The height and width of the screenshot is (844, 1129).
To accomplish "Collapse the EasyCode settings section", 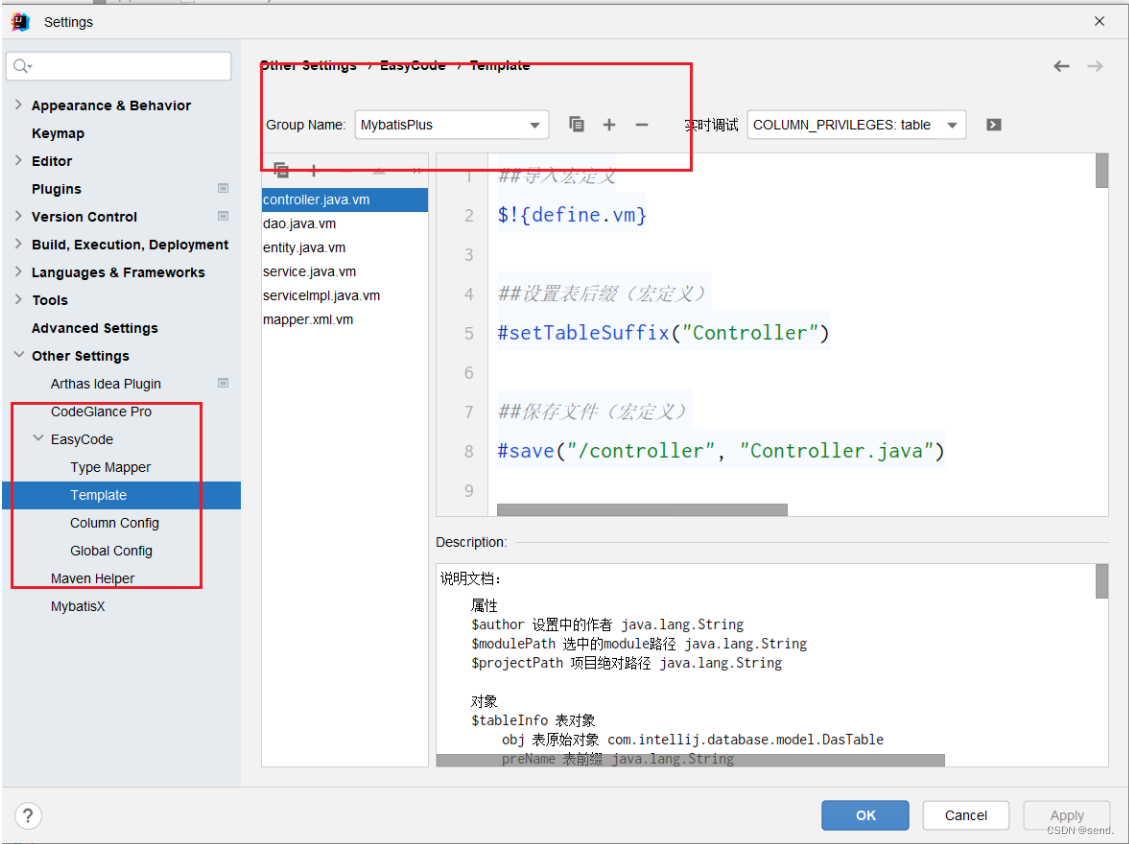I will [38, 439].
